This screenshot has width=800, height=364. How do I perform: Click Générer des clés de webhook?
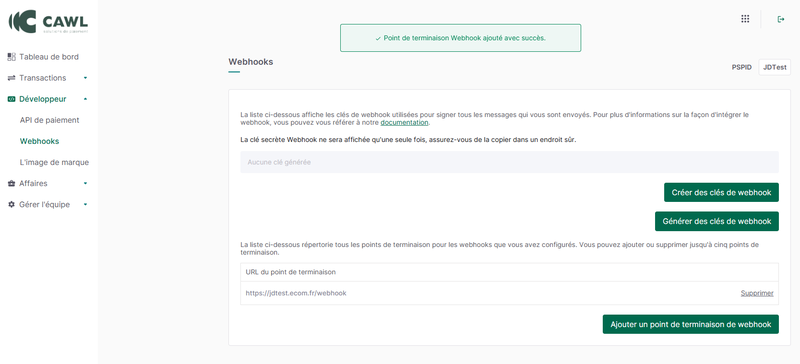(x=716, y=221)
